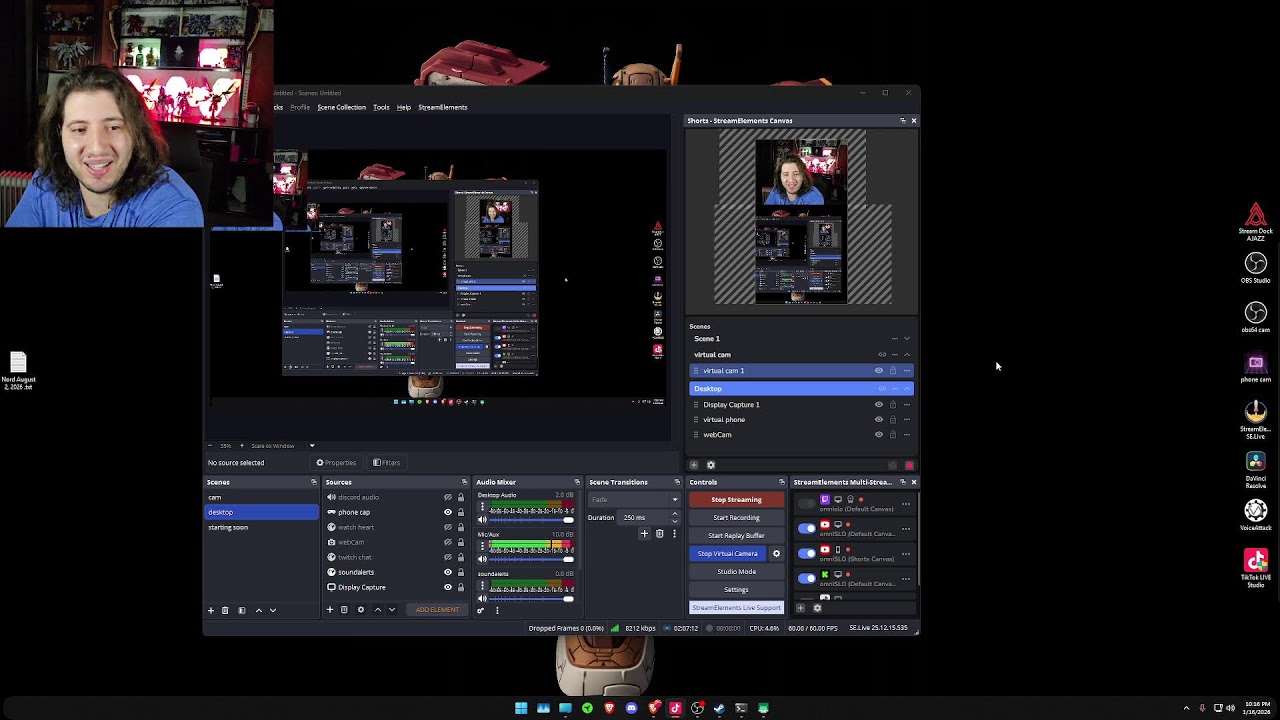Open the Profile menu
The image size is (1280, 720).
300,107
